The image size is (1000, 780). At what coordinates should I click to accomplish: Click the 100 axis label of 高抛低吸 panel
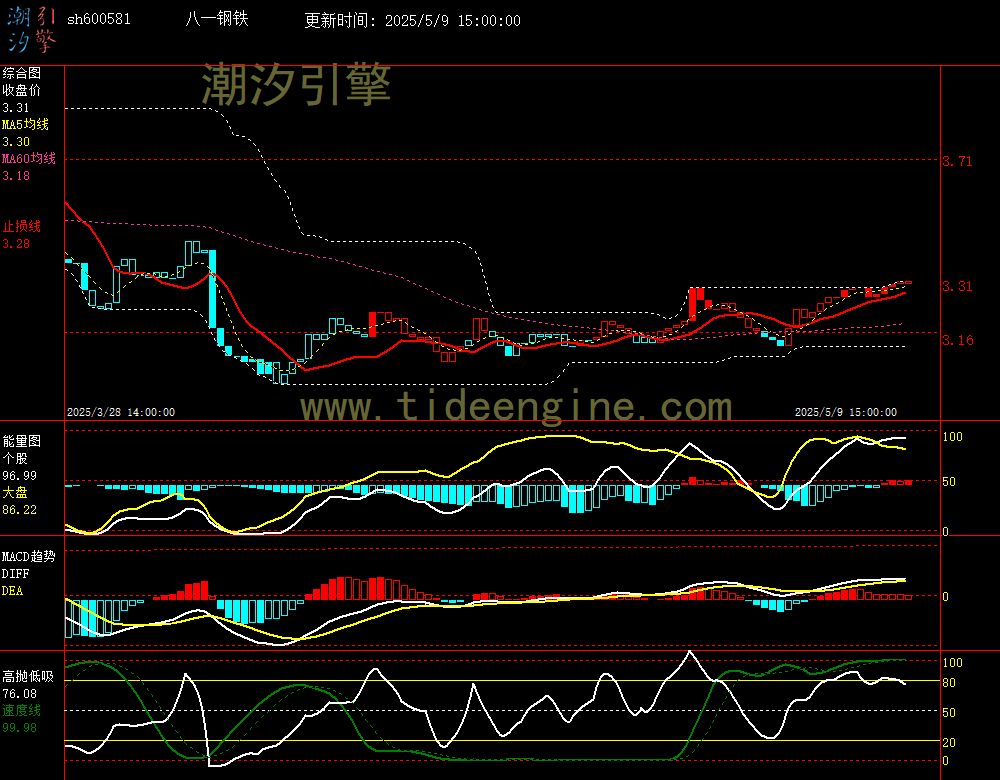click(x=952, y=663)
